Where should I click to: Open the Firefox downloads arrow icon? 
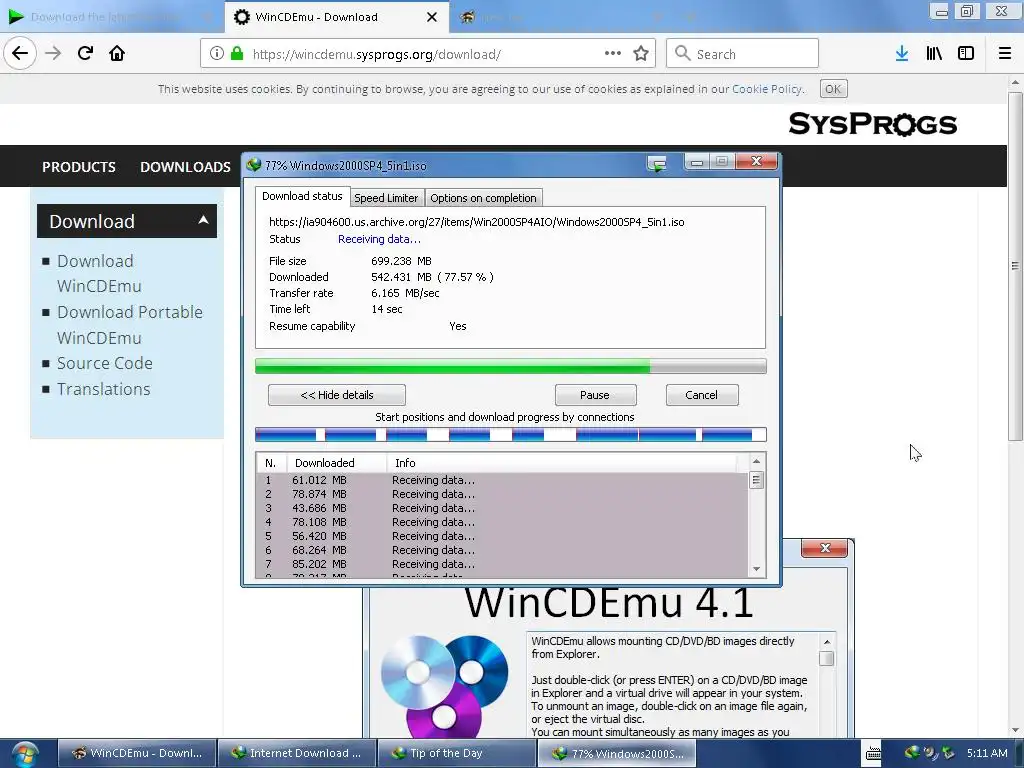click(902, 54)
